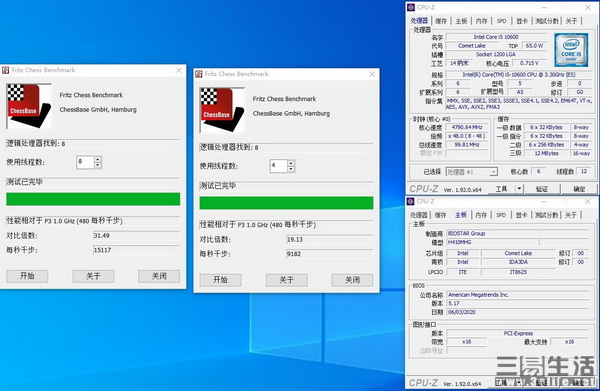This screenshot has height=391, width=600.
Task: Click thread count field showing 4
Action: click(279, 166)
